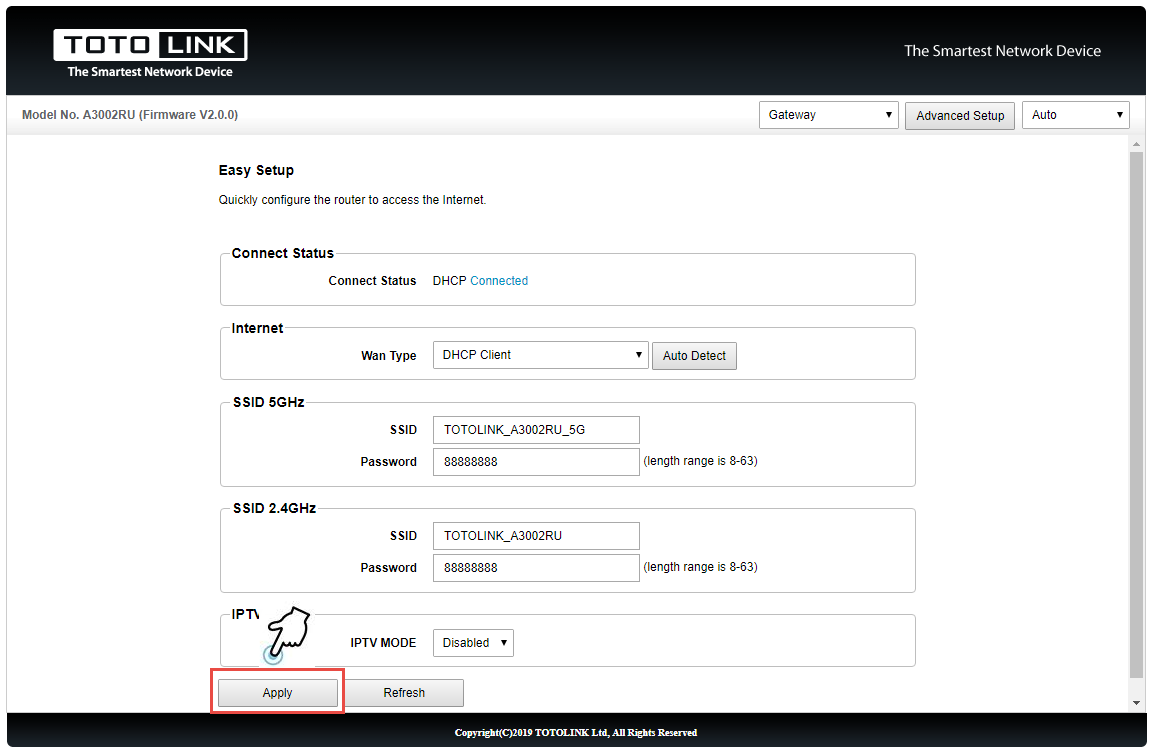Click the IPTV MODE label
1152x752 pixels.
[383, 643]
